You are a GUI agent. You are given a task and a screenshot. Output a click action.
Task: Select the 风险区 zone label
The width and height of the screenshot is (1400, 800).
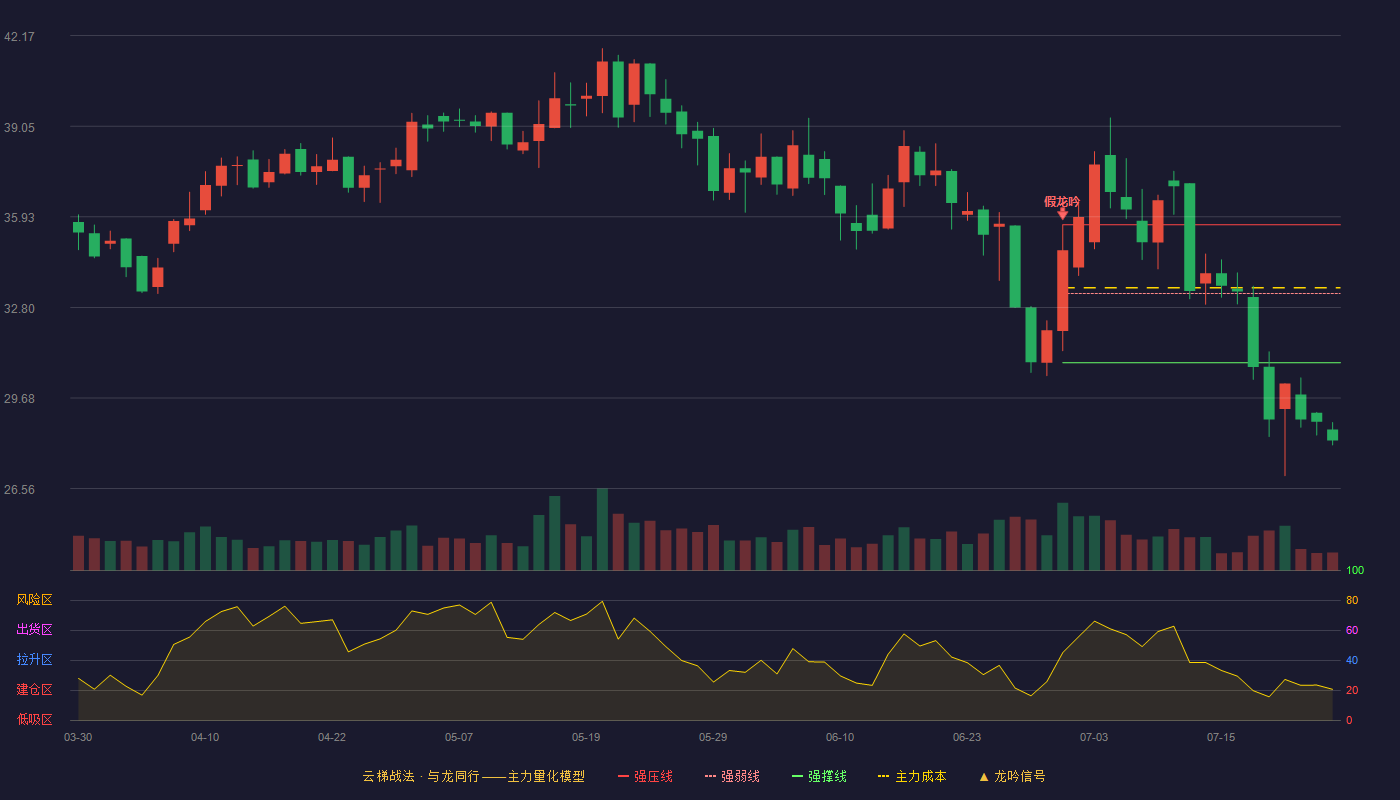tap(34, 600)
